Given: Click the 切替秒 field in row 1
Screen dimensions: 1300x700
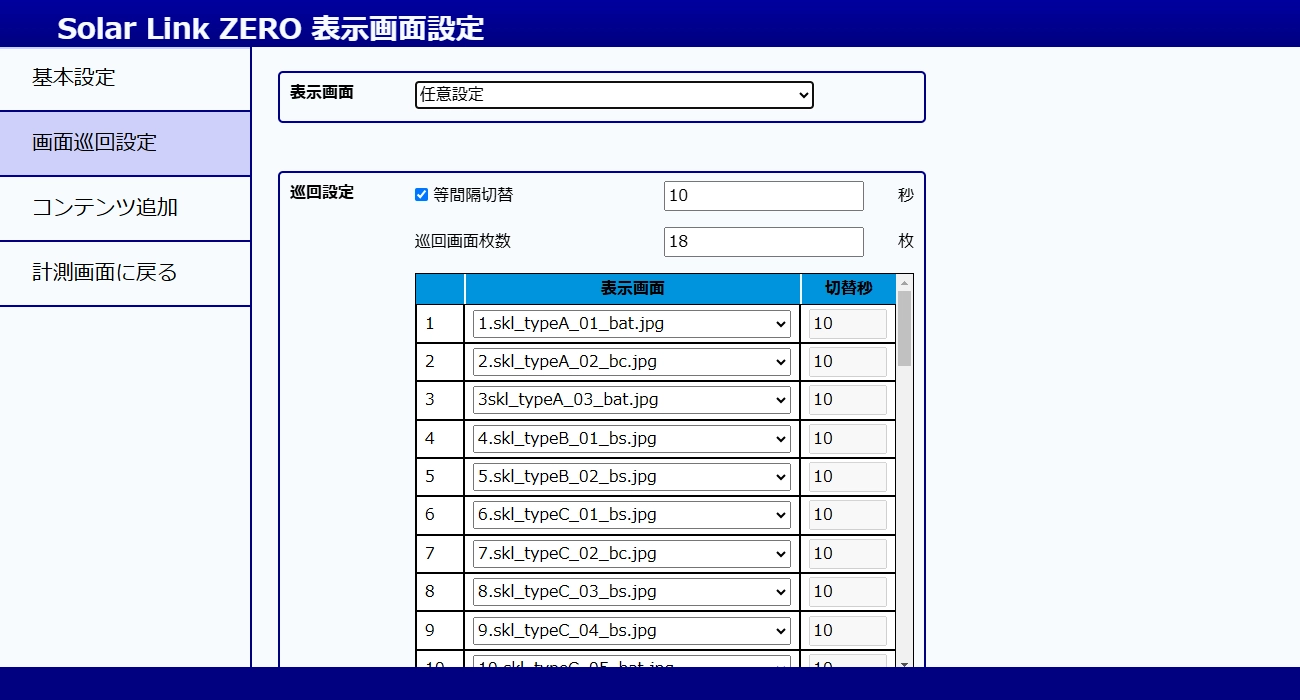Looking at the screenshot, I should click(847, 324).
